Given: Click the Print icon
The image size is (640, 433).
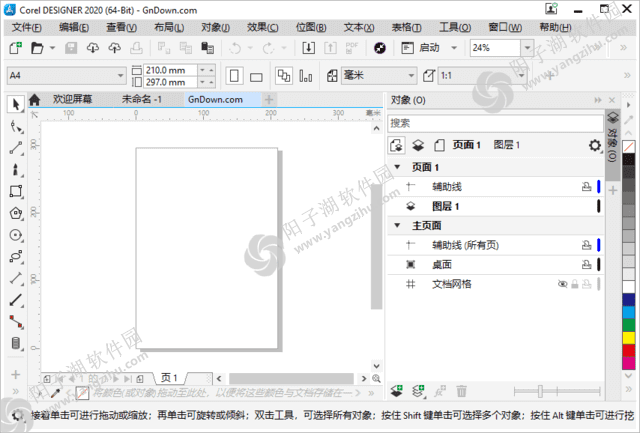Looking at the screenshot, I should (136, 48).
